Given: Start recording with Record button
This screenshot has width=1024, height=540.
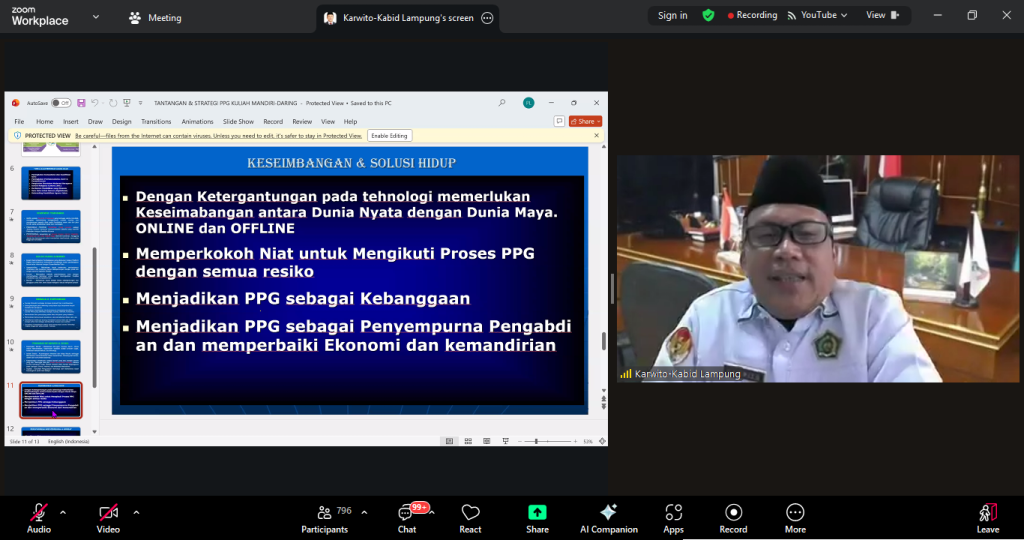Looking at the screenshot, I should (x=733, y=517).
